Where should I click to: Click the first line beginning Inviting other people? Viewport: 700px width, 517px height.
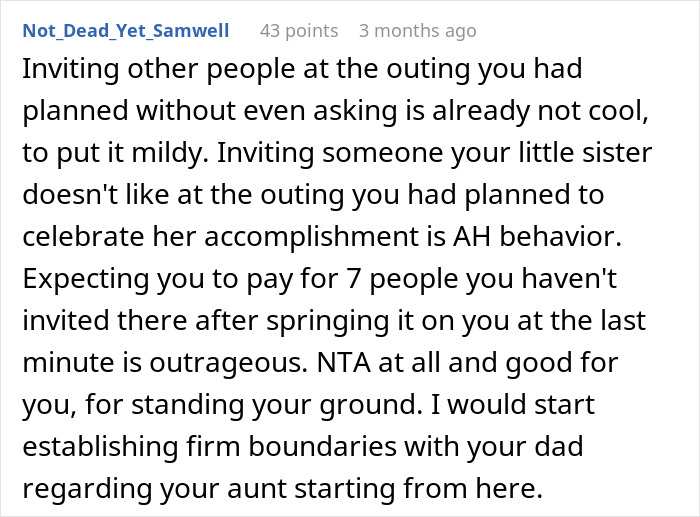coord(302,70)
